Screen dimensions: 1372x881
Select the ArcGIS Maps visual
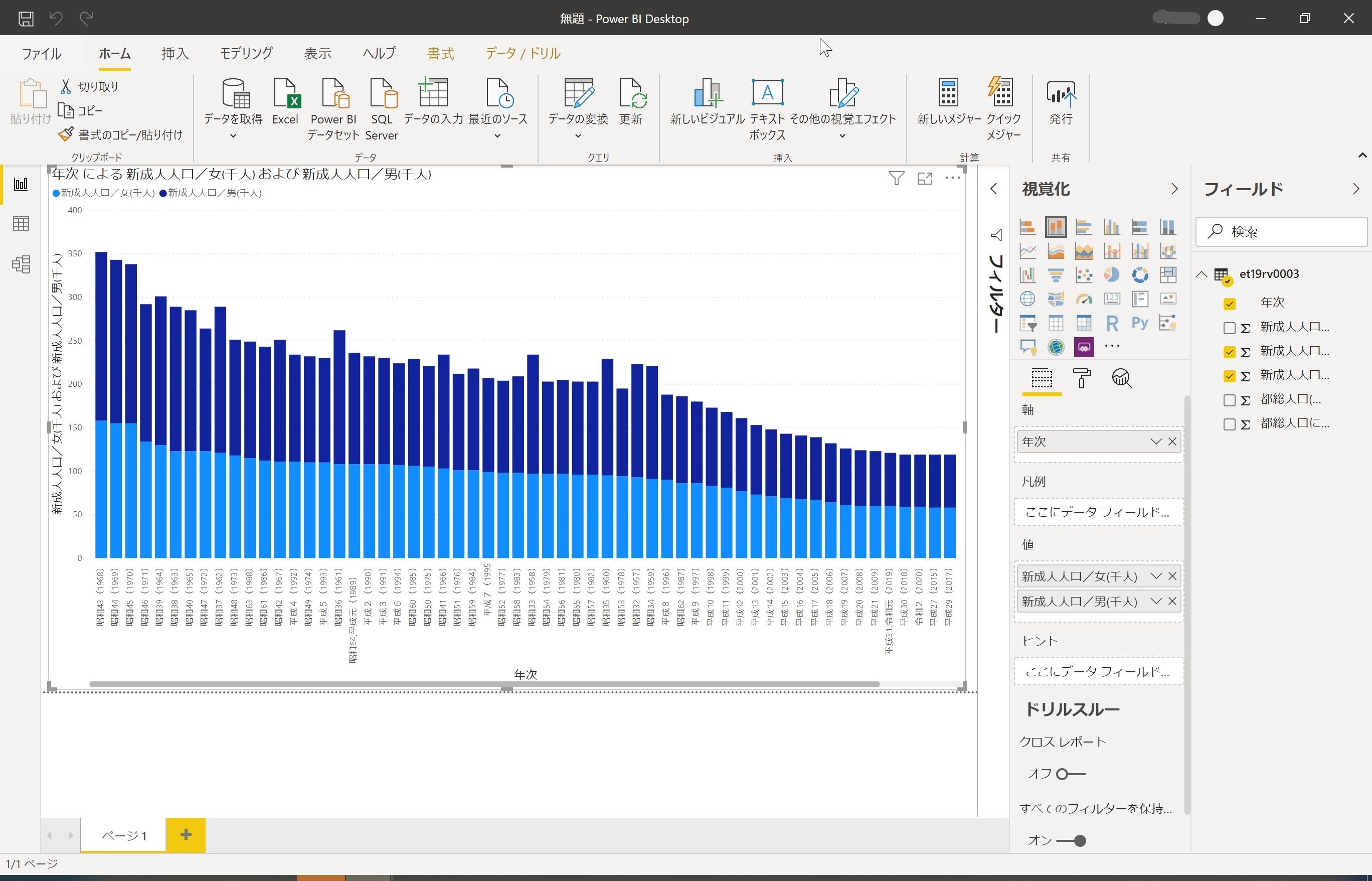(x=1055, y=347)
